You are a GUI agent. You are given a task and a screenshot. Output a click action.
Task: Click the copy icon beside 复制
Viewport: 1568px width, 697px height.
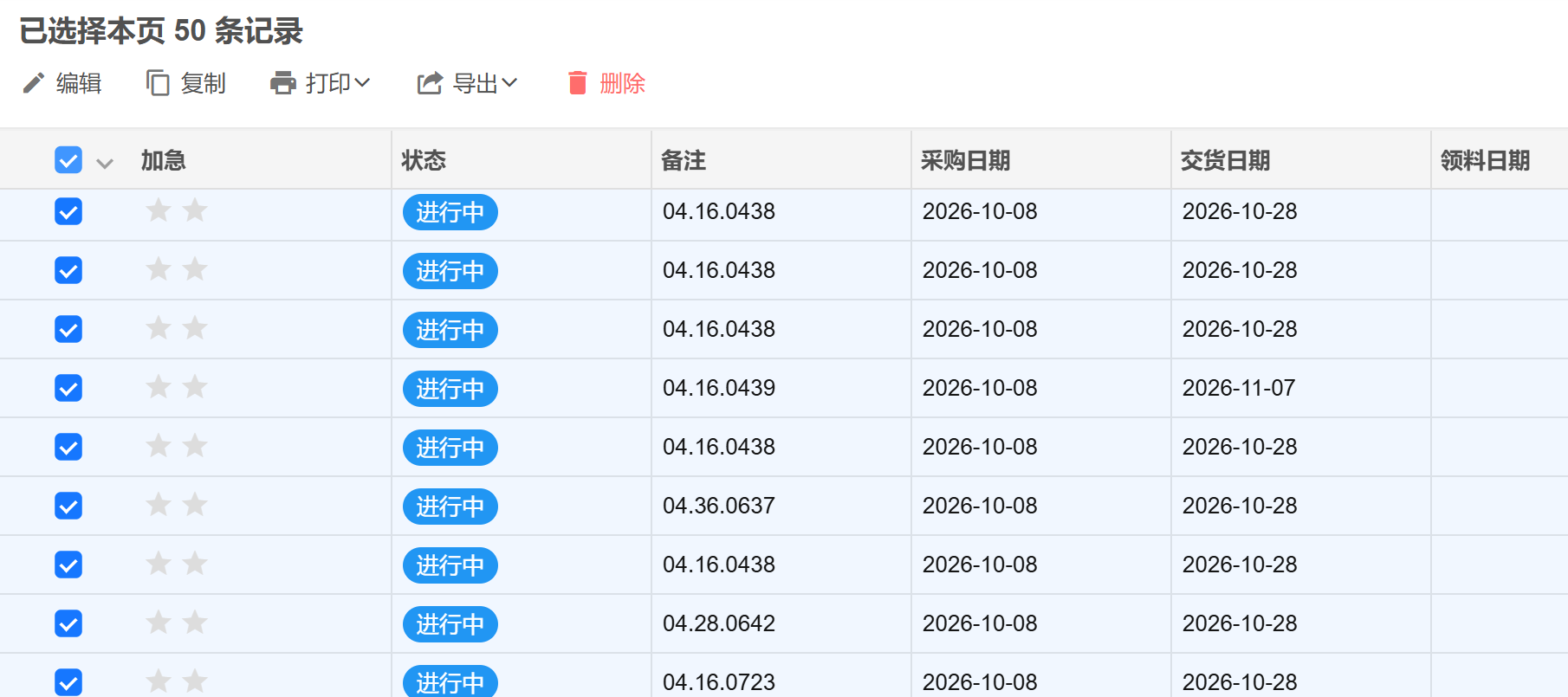coord(158,83)
